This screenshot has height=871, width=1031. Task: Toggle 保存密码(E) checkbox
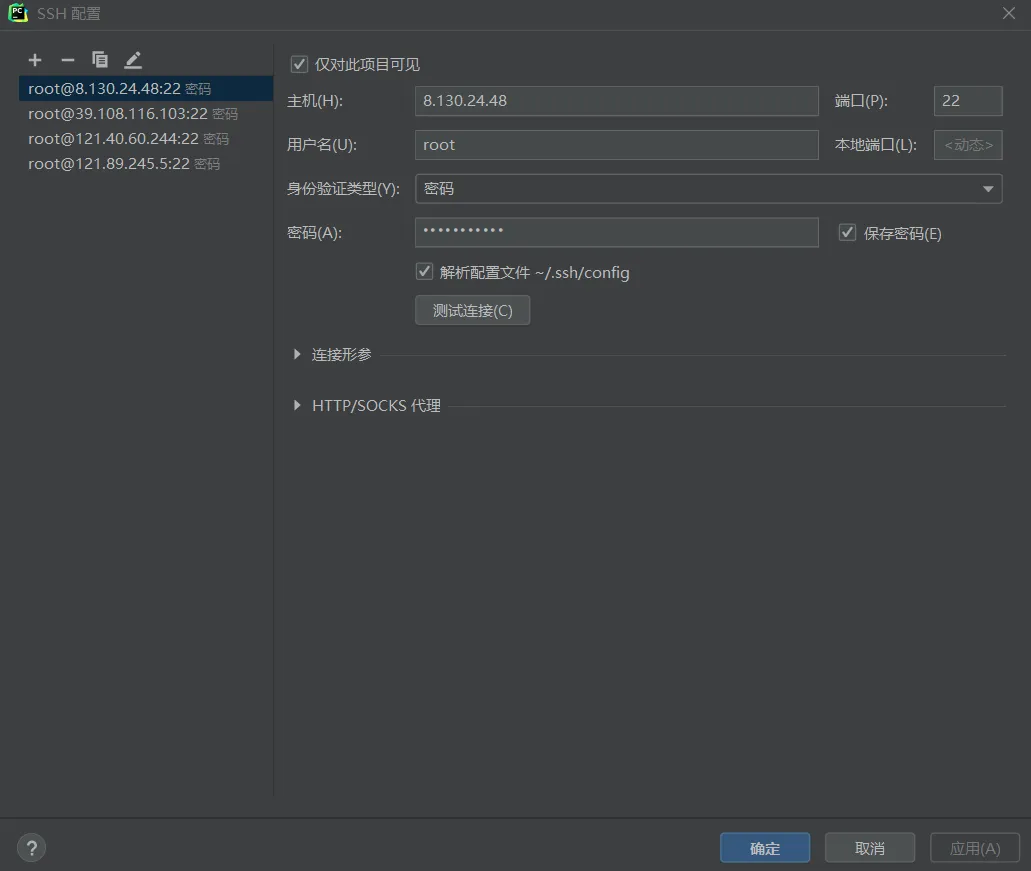pyautogui.click(x=847, y=233)
